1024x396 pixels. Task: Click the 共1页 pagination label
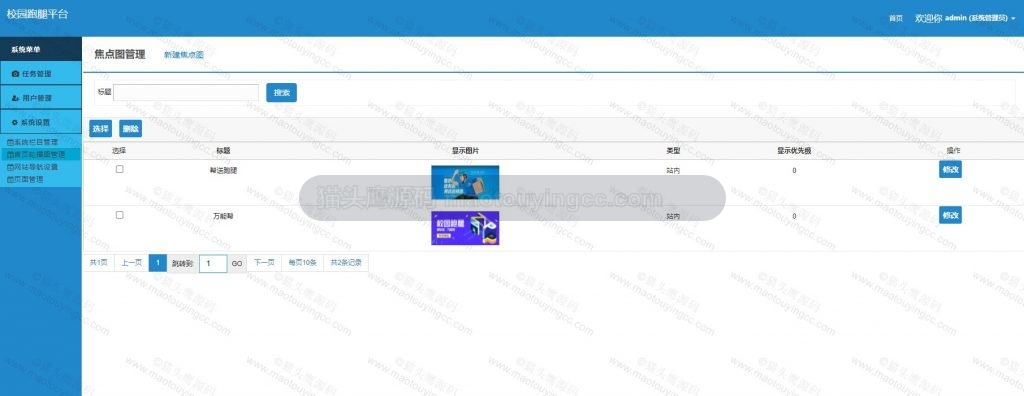(x=98, y=263)
